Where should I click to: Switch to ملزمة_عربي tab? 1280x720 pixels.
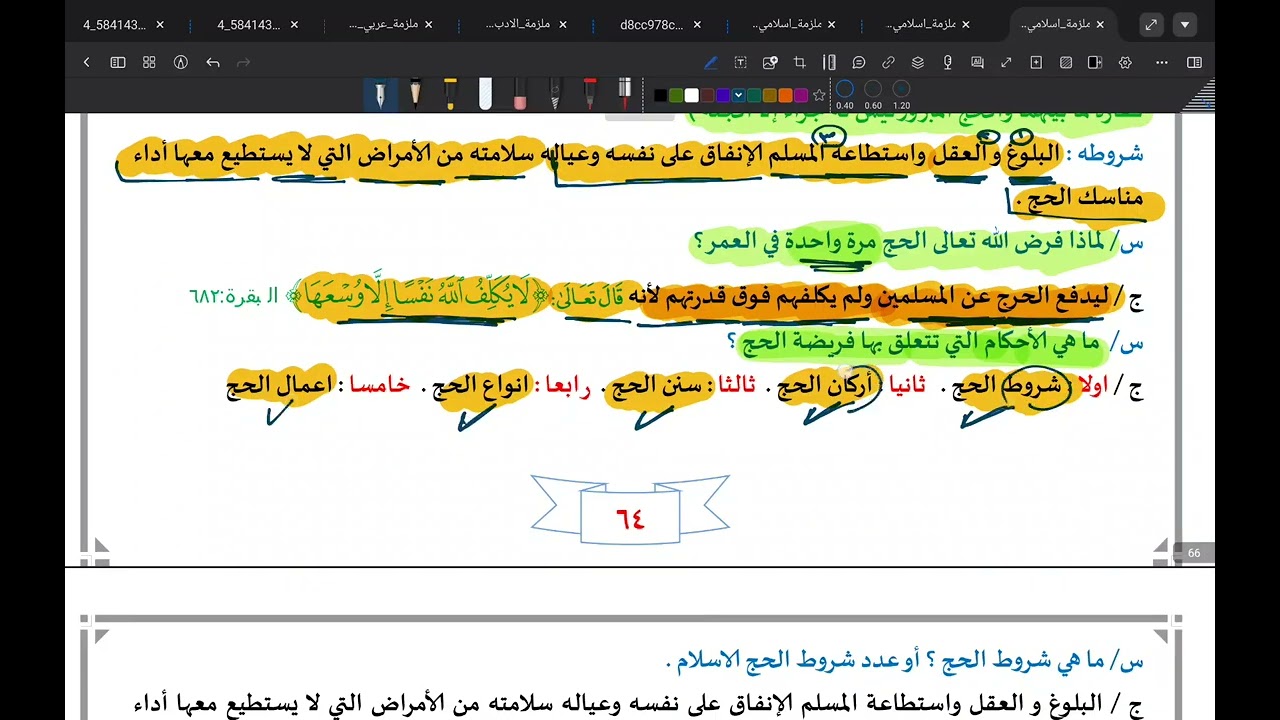(x=383, y=24)
